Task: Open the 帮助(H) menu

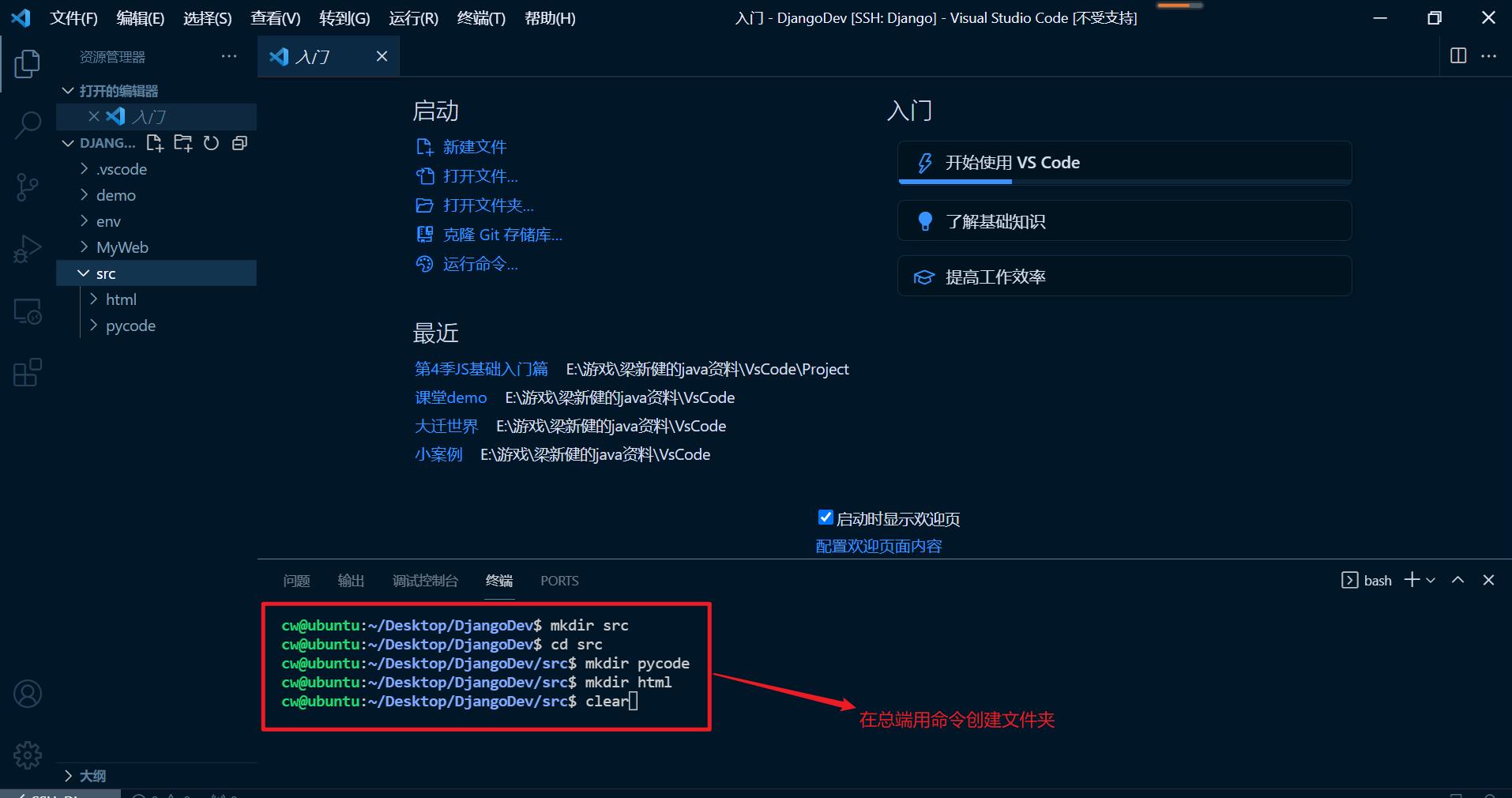Action: pos(550,18)
